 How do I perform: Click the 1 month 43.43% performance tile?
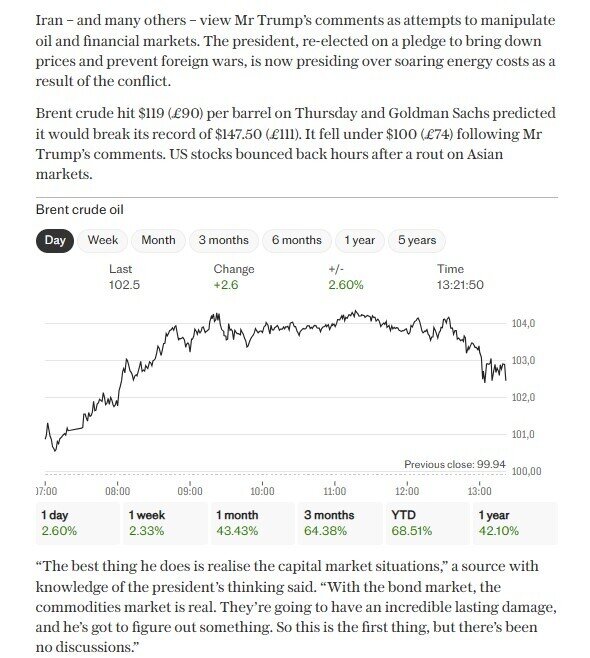click(253, 523)
